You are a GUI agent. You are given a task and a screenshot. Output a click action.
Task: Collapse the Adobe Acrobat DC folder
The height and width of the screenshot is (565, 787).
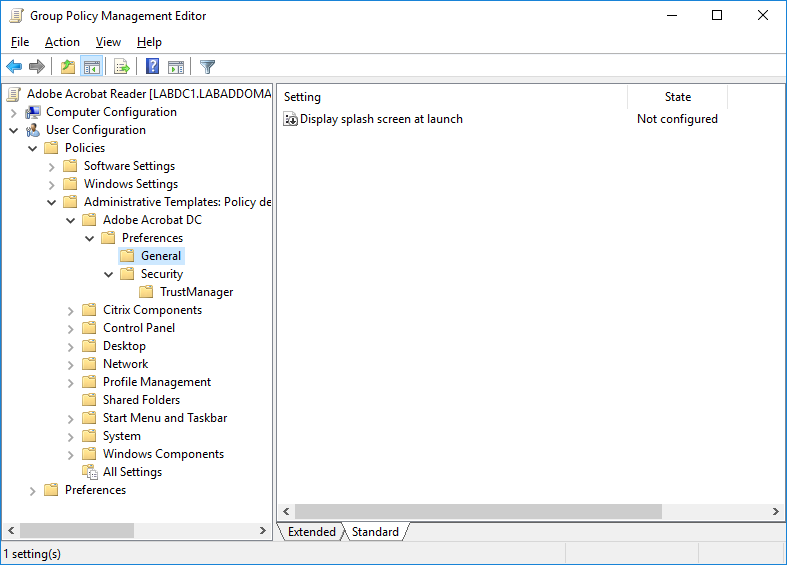[70, 220]
